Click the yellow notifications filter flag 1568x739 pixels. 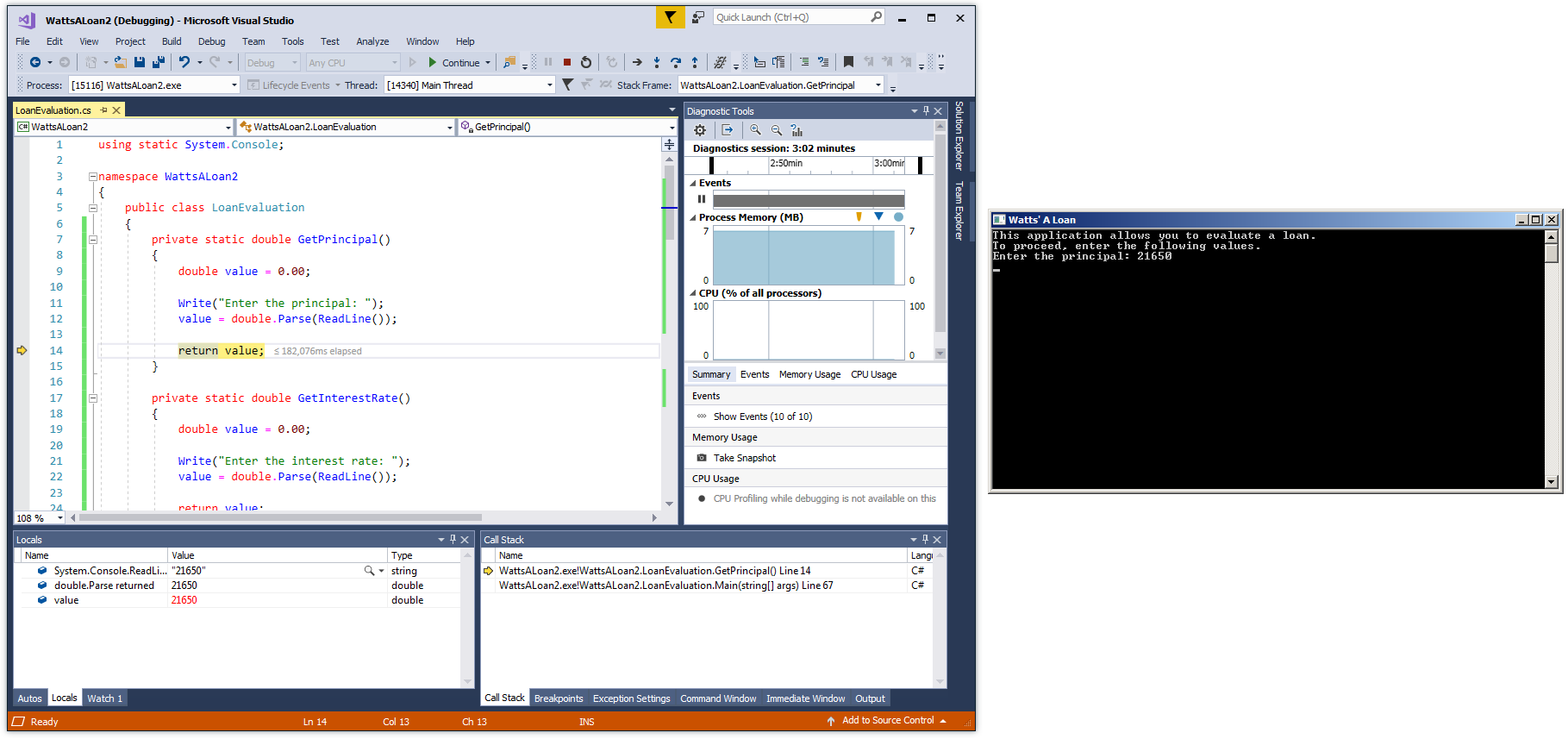pos(670,17)
